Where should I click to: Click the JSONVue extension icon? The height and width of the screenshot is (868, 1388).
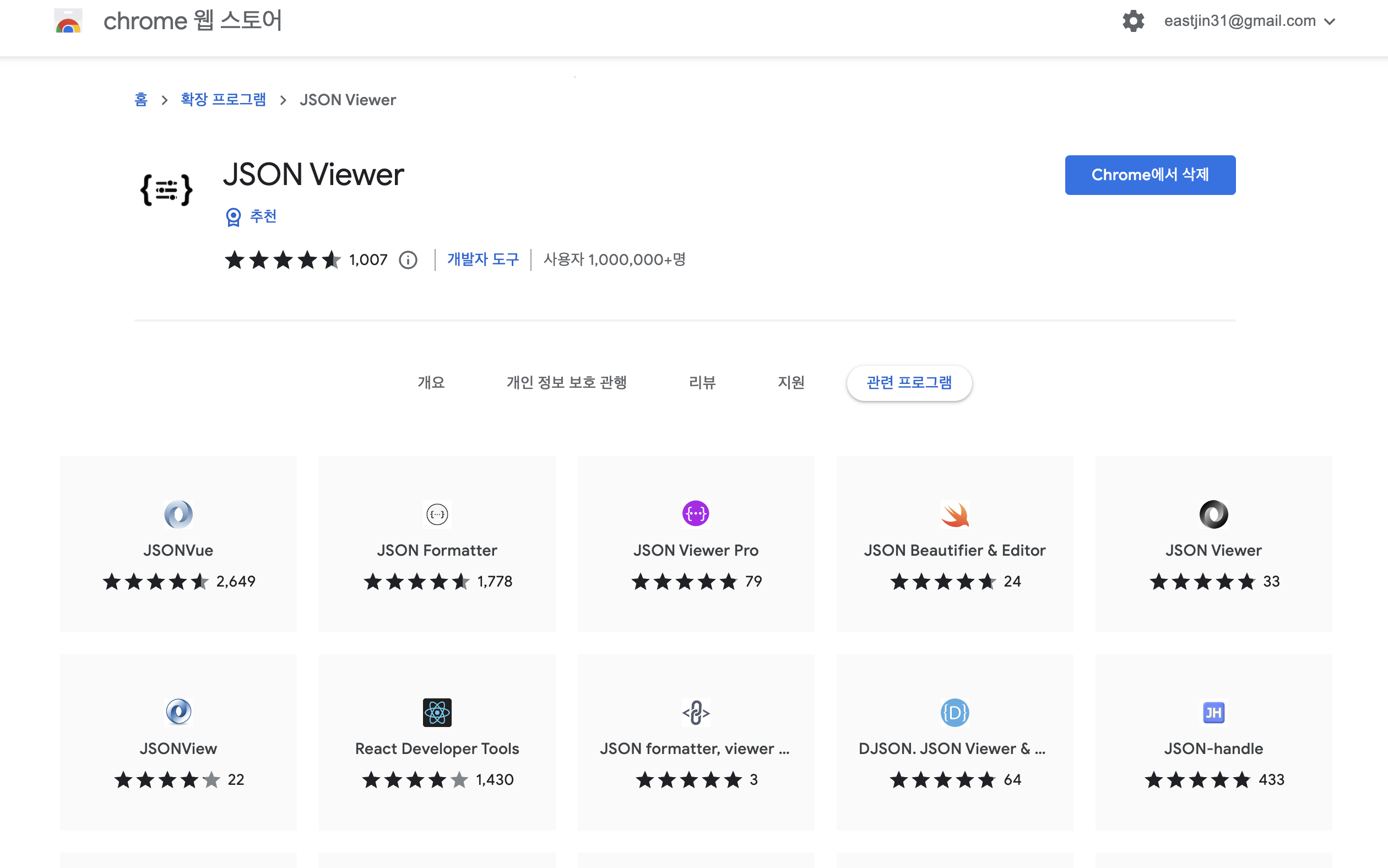[x=178, y=514]
